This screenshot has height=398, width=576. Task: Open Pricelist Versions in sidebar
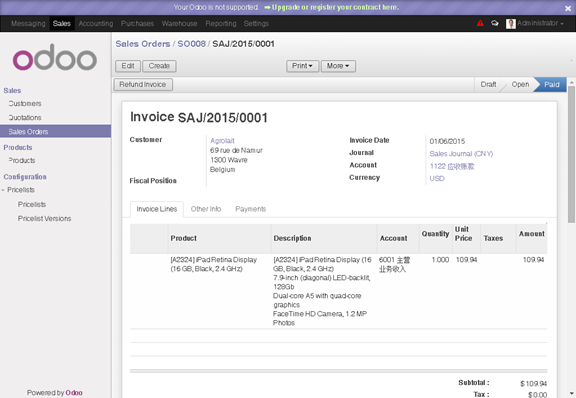pyautogui.click(x=44, y=219)
